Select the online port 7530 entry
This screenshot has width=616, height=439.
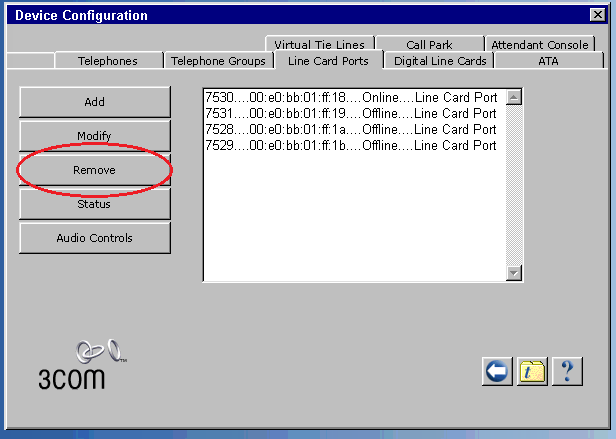click(350, 98)
